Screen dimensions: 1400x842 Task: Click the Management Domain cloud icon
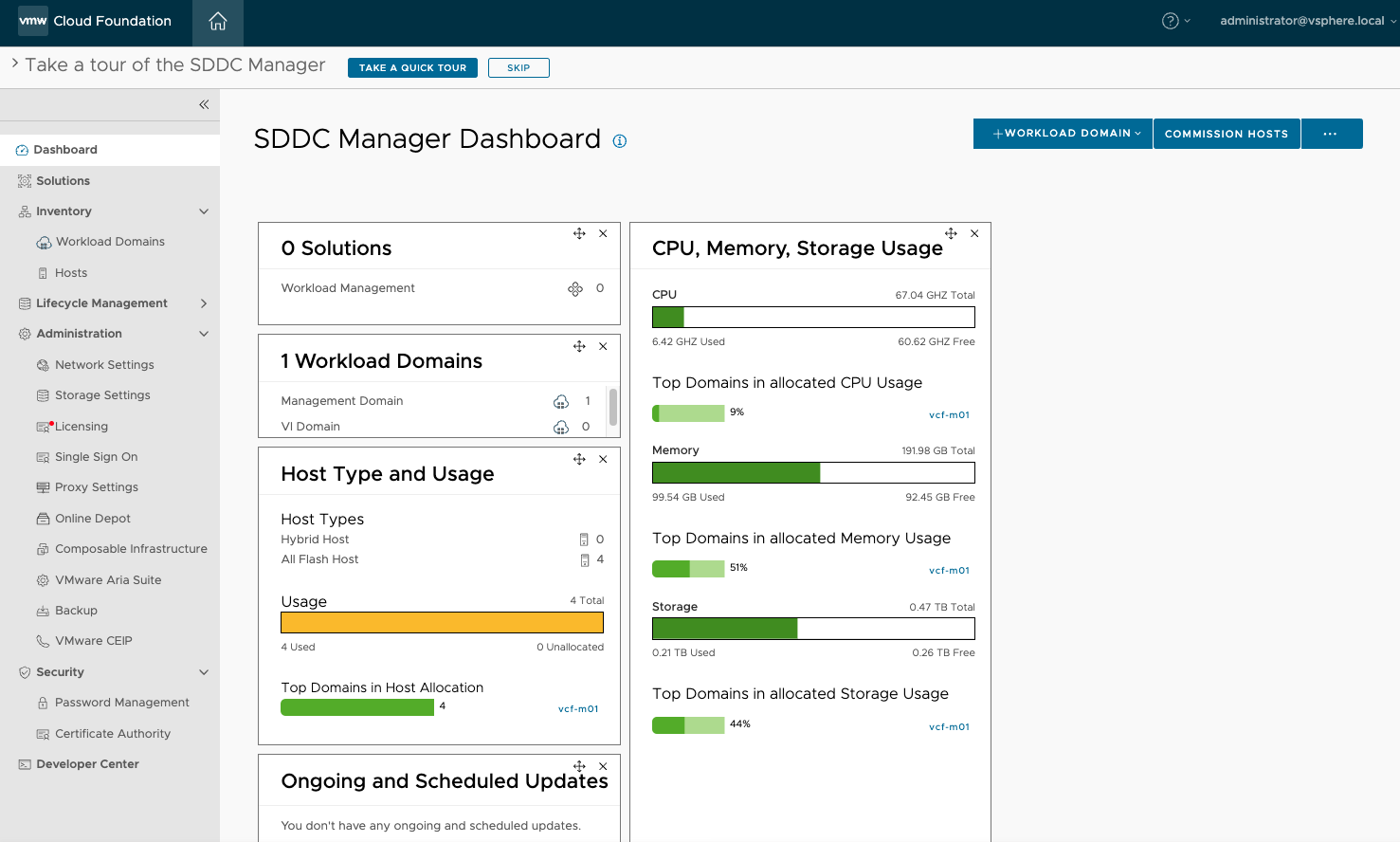click(561, 401)
